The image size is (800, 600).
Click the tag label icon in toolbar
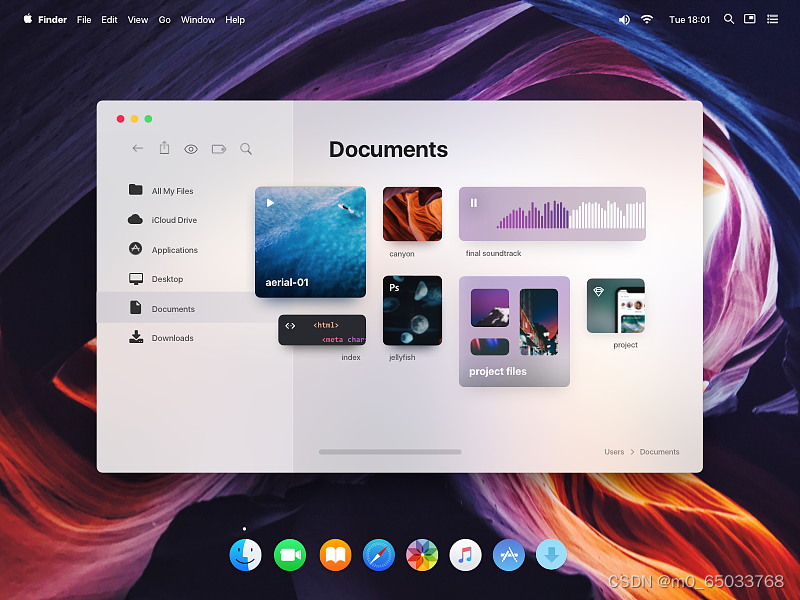(219, 149)
